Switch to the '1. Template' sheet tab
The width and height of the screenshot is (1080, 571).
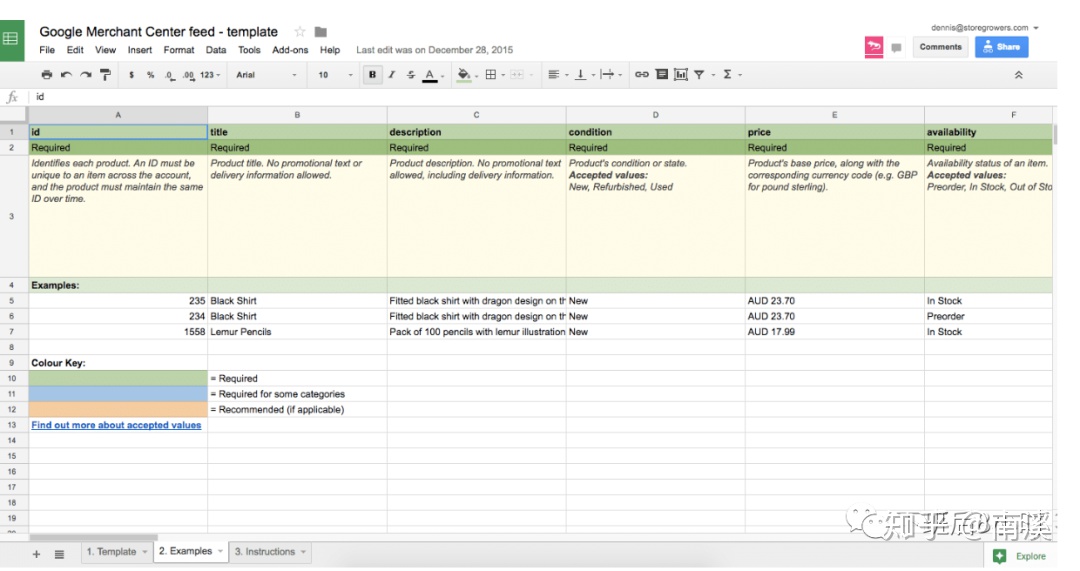(111, 552)
